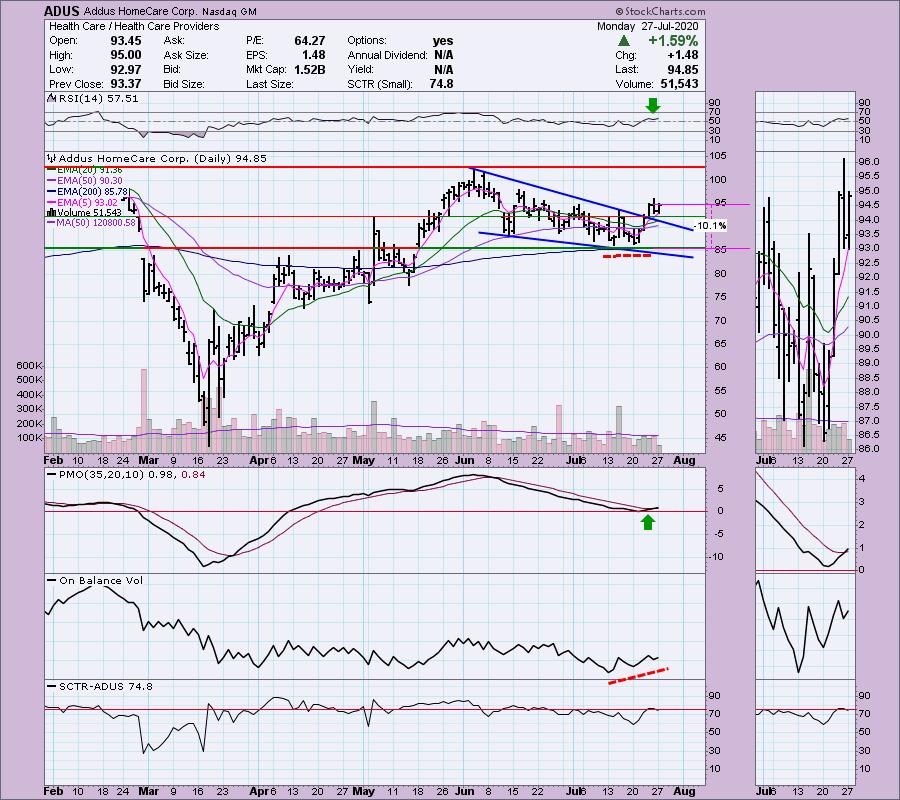Click the PMO signal value 0.84
This screenshot has height=800, width=900.
(x=193, y=475)
